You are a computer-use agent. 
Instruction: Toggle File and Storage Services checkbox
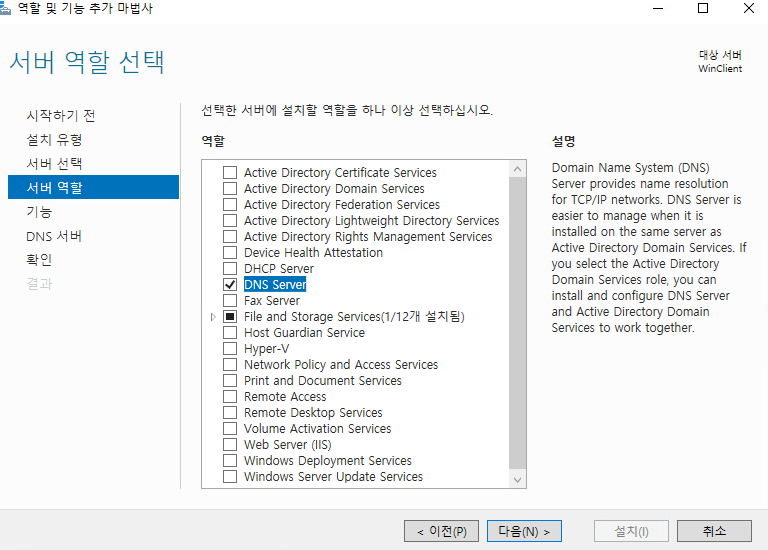click(x=230, y=316)
